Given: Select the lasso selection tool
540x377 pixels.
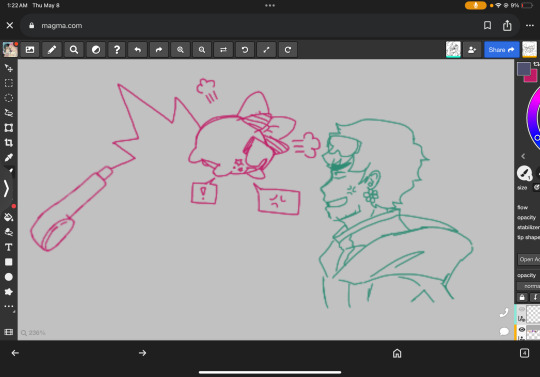Looking at the screenshot, I should pyautogui.click(x=9, y=113).
